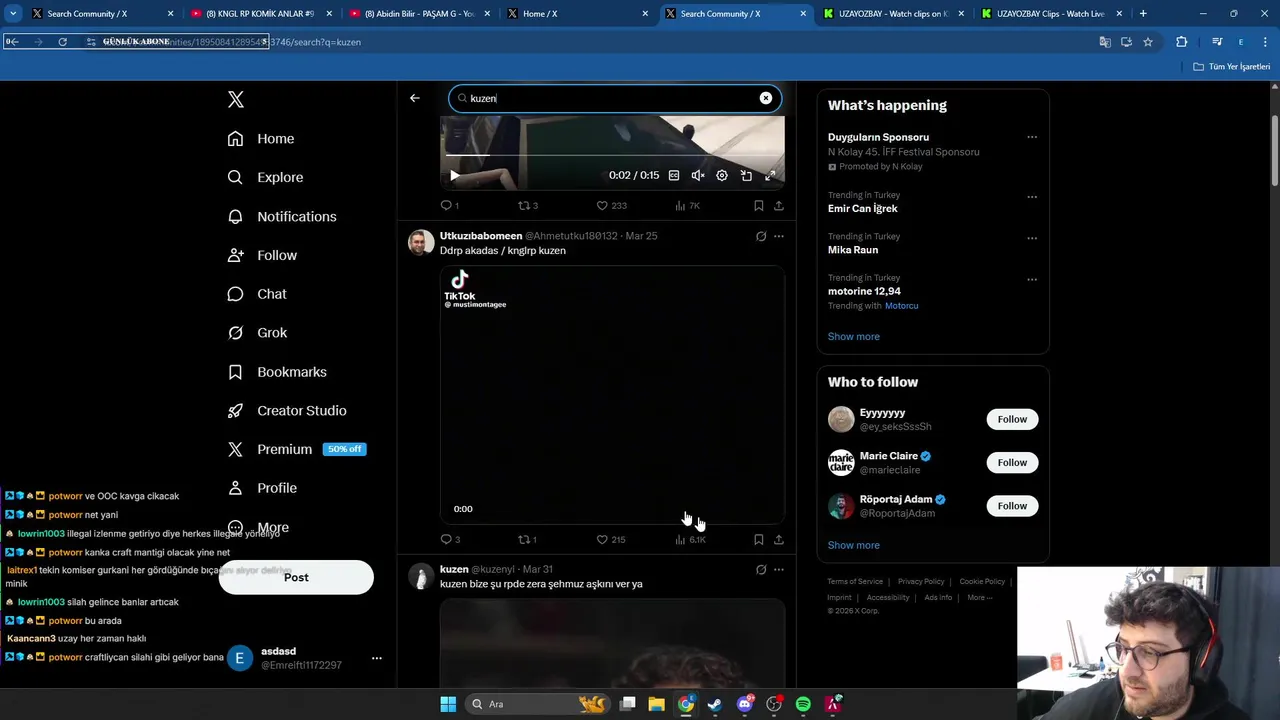Click the X logo in the sidebar
The image size is (1280, 720).
click(x=236, y=99)
